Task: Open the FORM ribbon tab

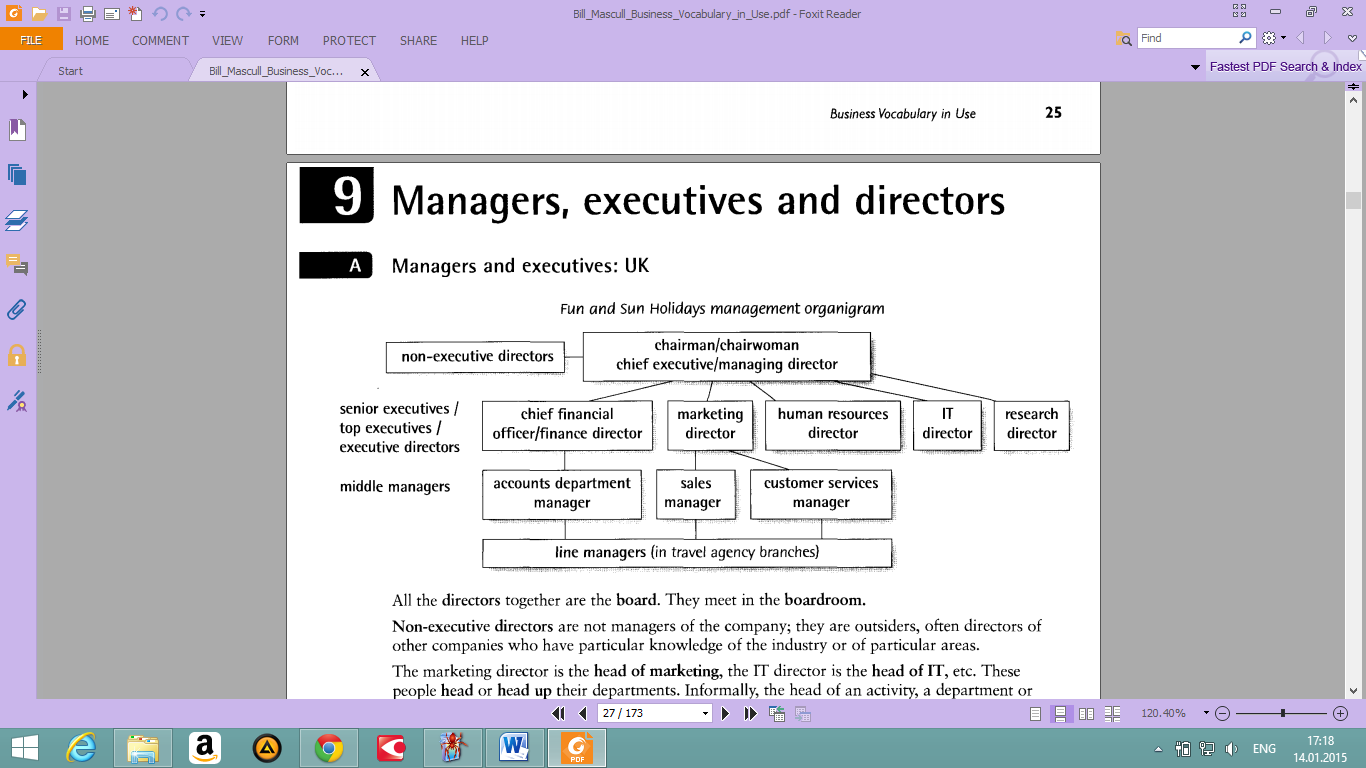Action: click(x=283, y=41)
